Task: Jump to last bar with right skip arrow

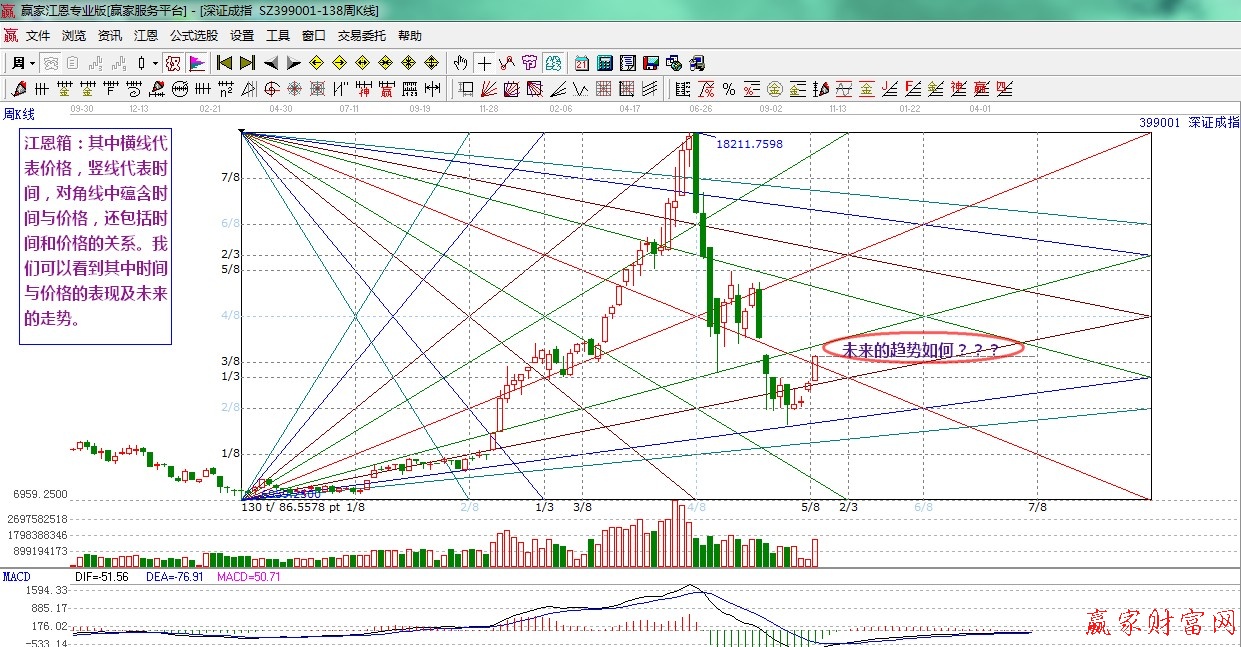Action: click(x=247, y=63)
